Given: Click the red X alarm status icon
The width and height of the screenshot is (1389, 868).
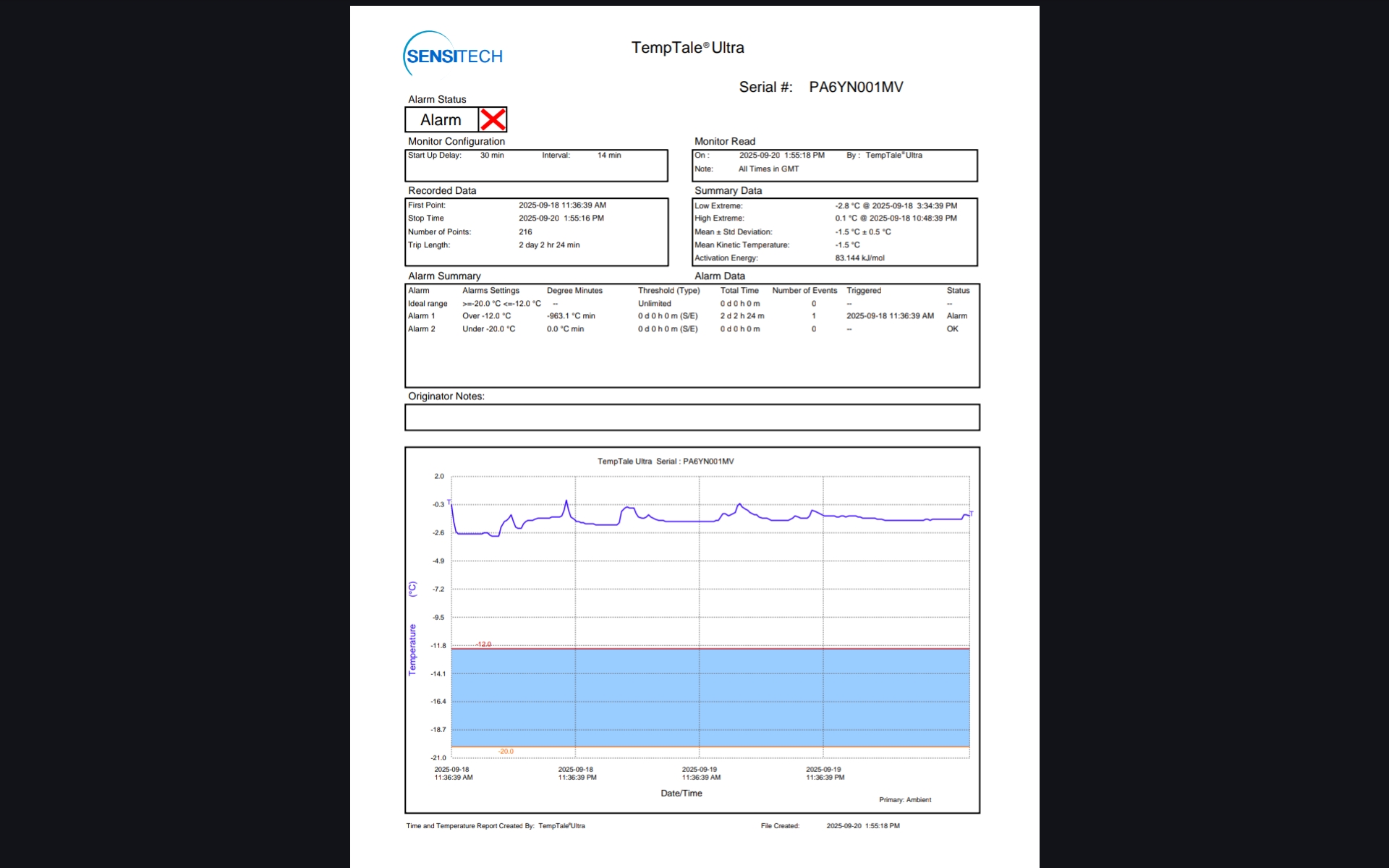Looking at the screenshot, I should 493,119.
